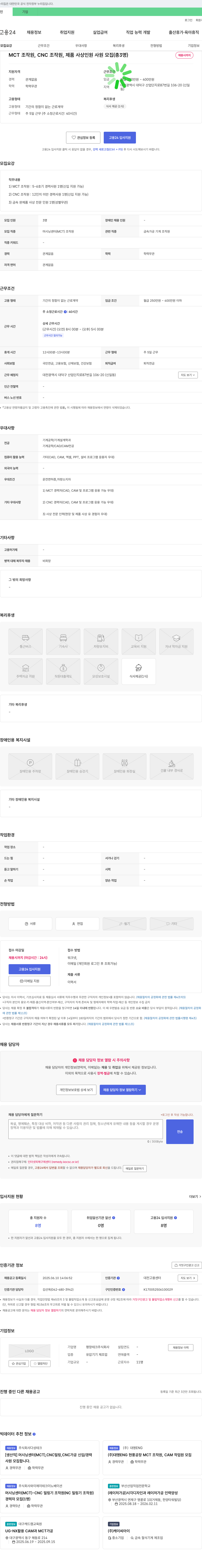Screen dimensions: 202x1568
Task: Click info icon next to 취업알선기관 알선
Action: pyautogui.click(x=113, y=1218)
